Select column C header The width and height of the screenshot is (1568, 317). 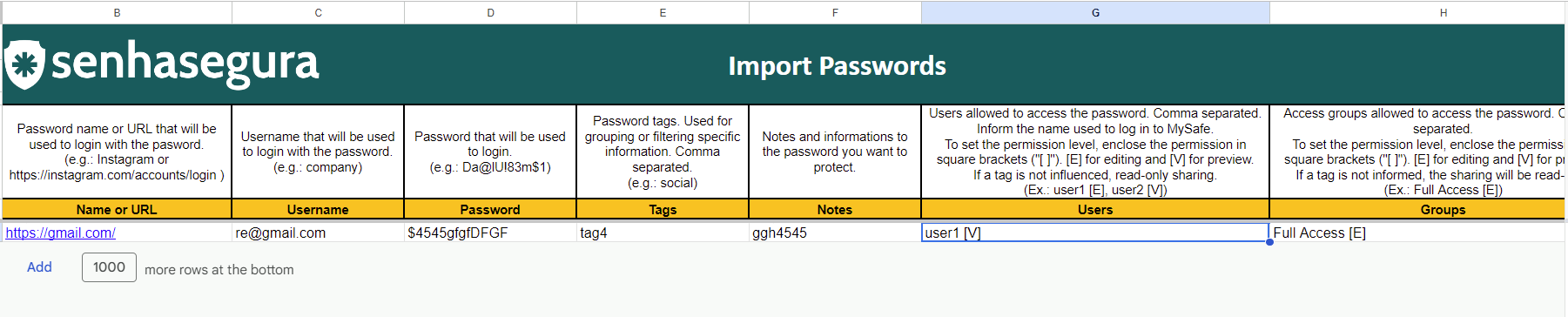click(318, 12)
